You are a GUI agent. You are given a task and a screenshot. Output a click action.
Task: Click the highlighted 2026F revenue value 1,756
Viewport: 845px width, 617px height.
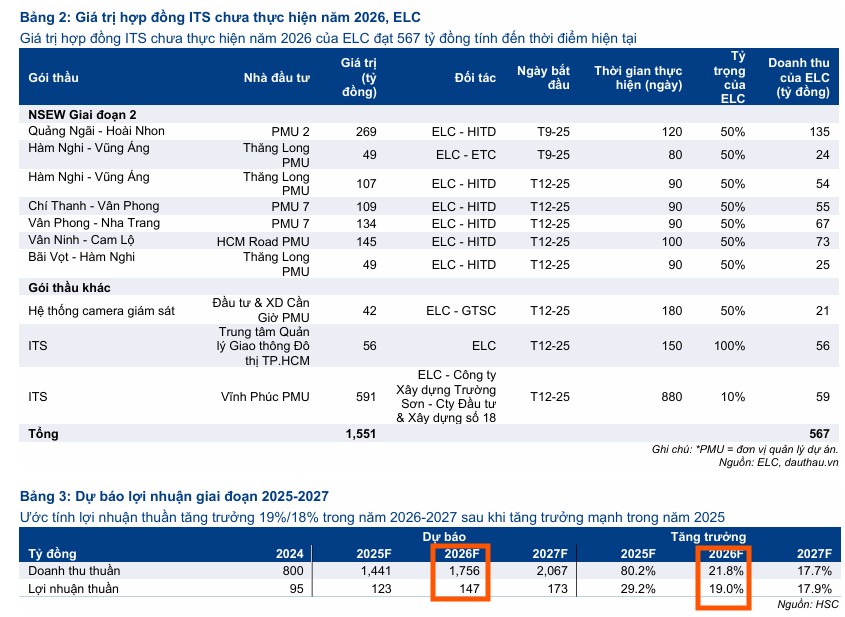[x=462, y=571]
